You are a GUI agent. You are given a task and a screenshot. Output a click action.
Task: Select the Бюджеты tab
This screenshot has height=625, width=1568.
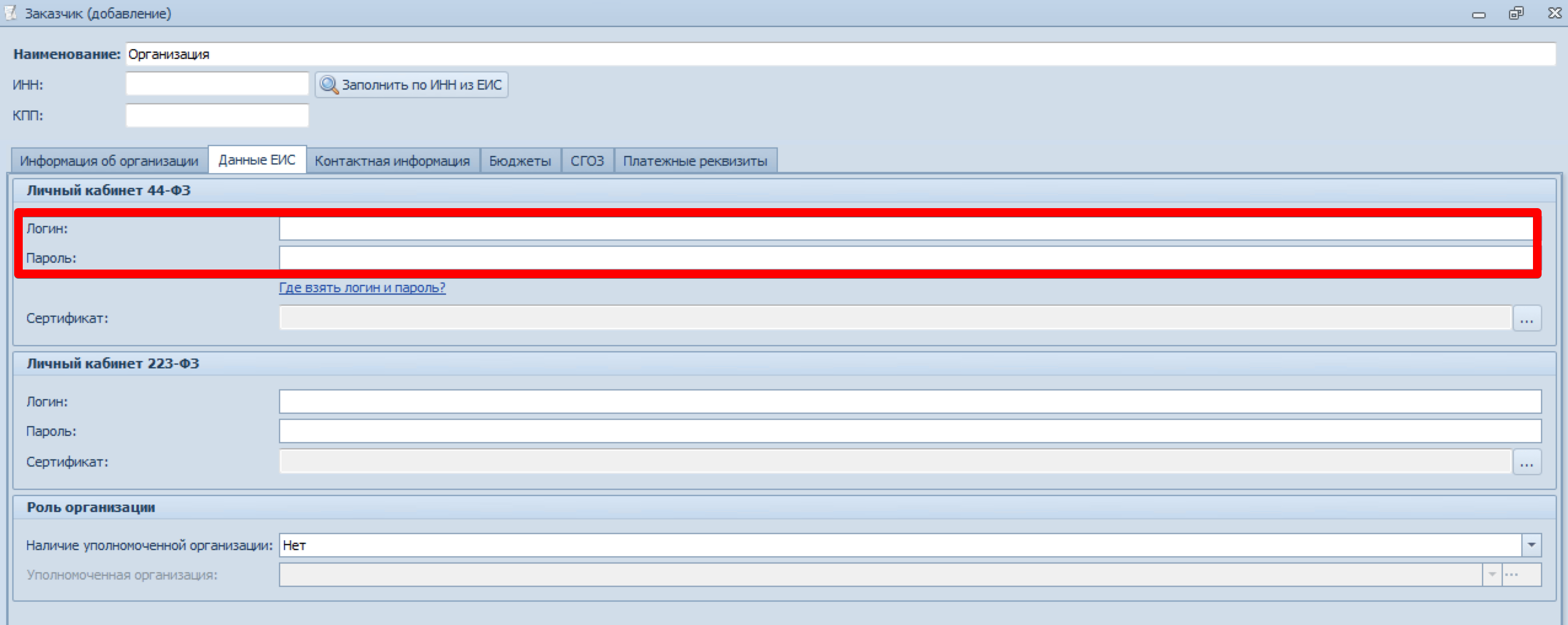point(520,161)
